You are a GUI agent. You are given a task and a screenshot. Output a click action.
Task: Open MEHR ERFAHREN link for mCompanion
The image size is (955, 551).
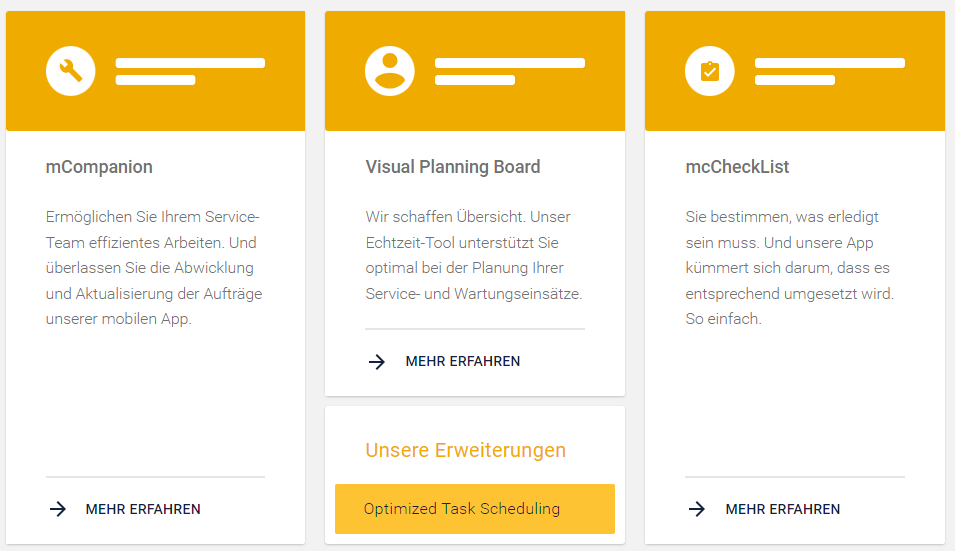(143, 509)
